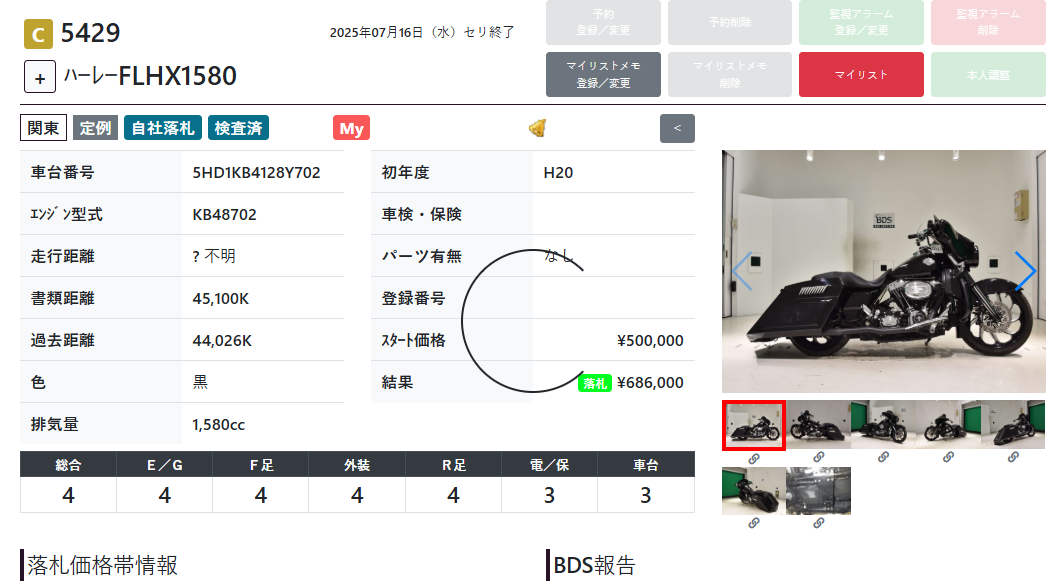Image resolution: width=1058 pixels, height=587 pixels.
Task: Click the collapse arrow button above the table
Action: click(677, 128)
